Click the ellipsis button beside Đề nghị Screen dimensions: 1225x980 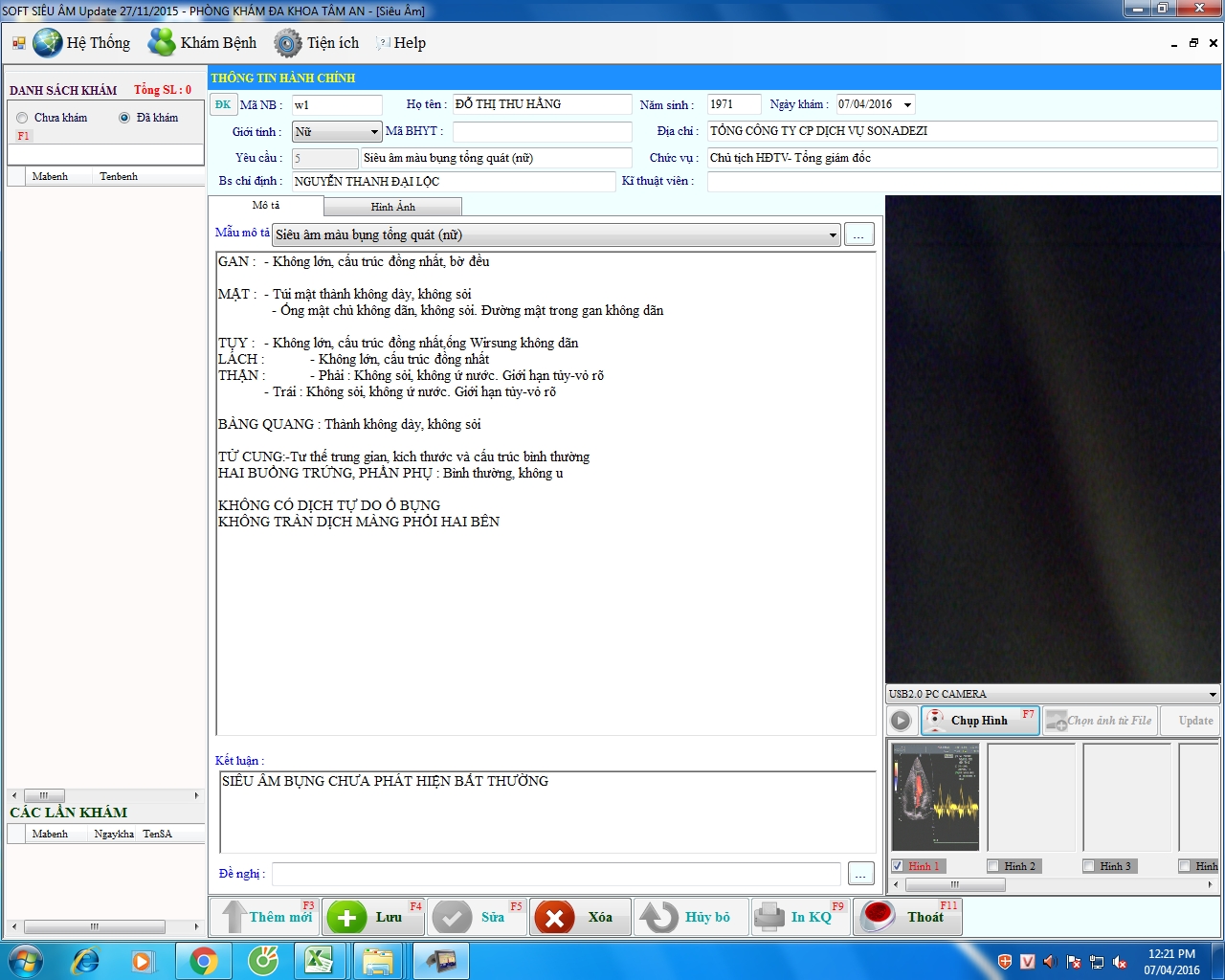[860, 874]
